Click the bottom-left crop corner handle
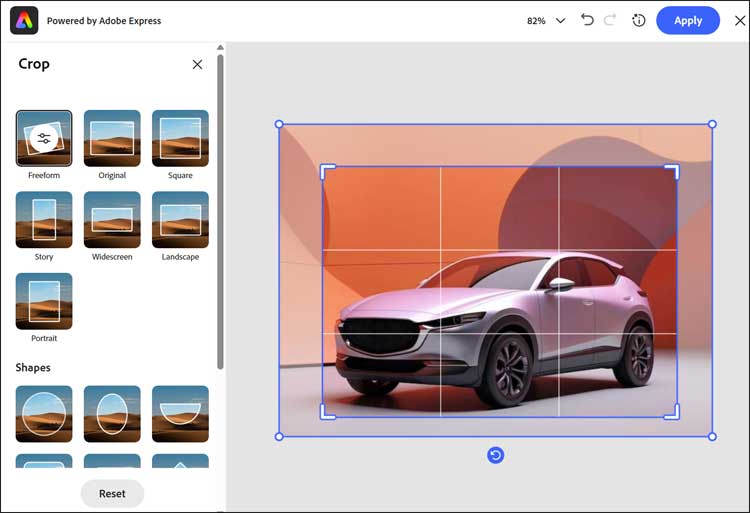Viewport: 750px width, 513px height. 327,412
